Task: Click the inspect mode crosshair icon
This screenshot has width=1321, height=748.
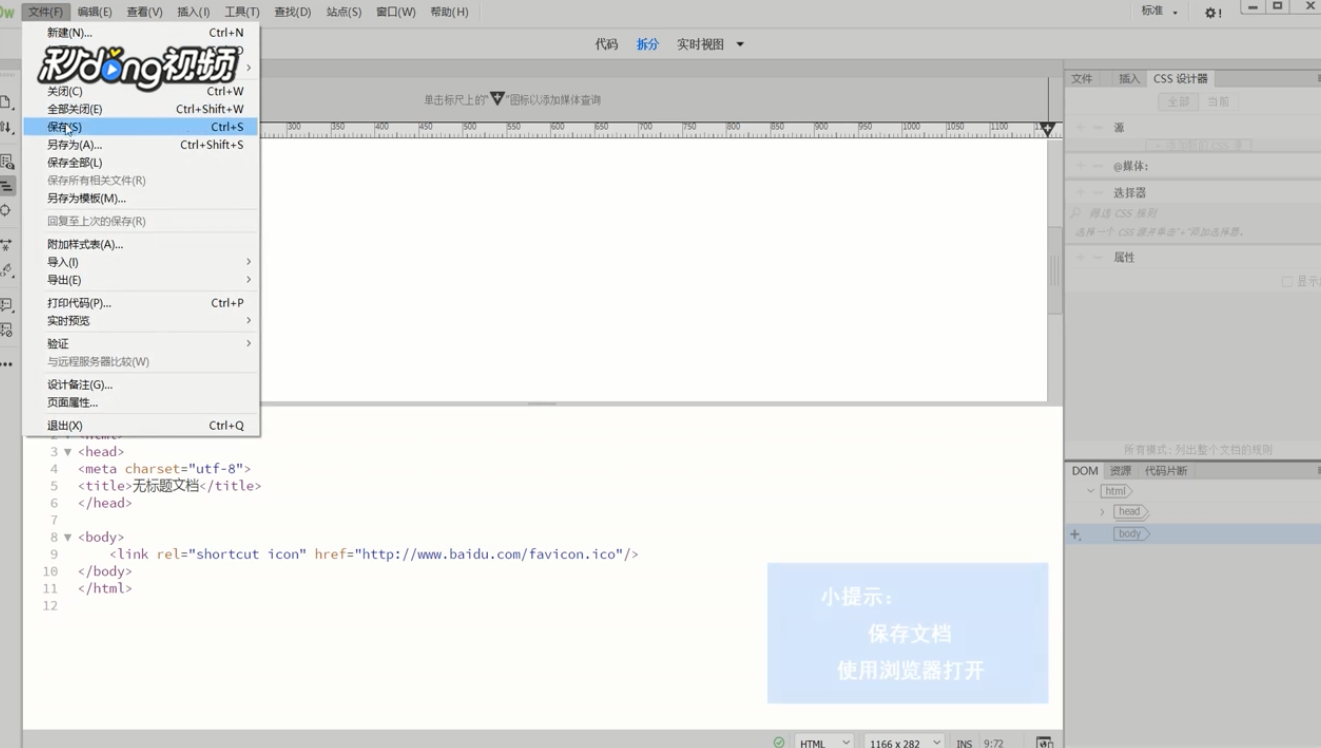Action: click(x=6, y=210)
